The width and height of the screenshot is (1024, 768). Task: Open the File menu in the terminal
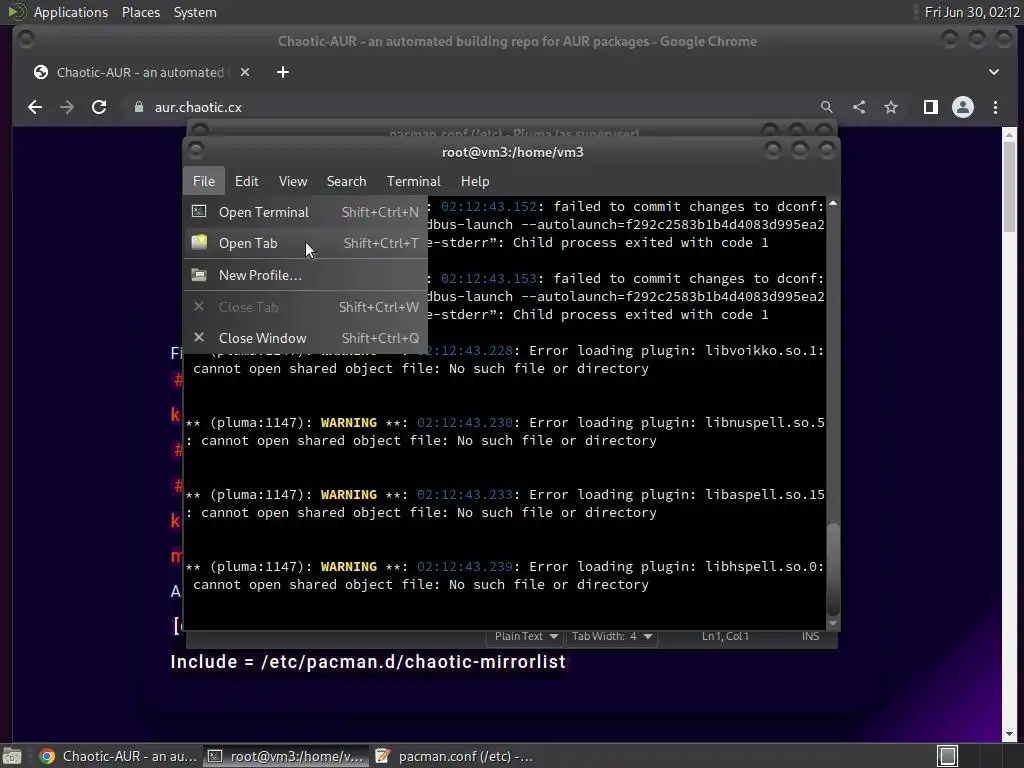click(204, 182)
